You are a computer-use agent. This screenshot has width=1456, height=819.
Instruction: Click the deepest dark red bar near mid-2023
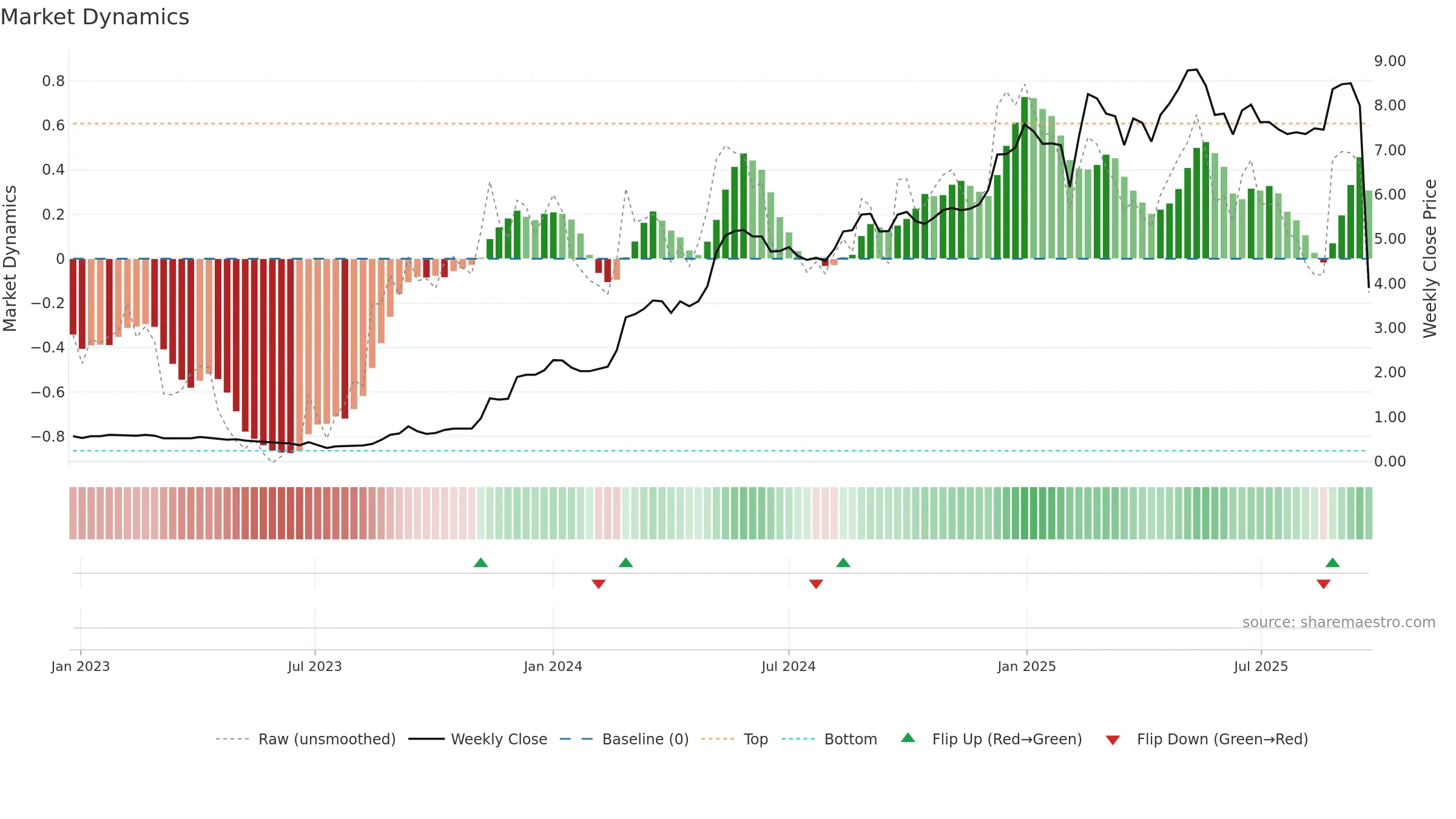point(291,356)
